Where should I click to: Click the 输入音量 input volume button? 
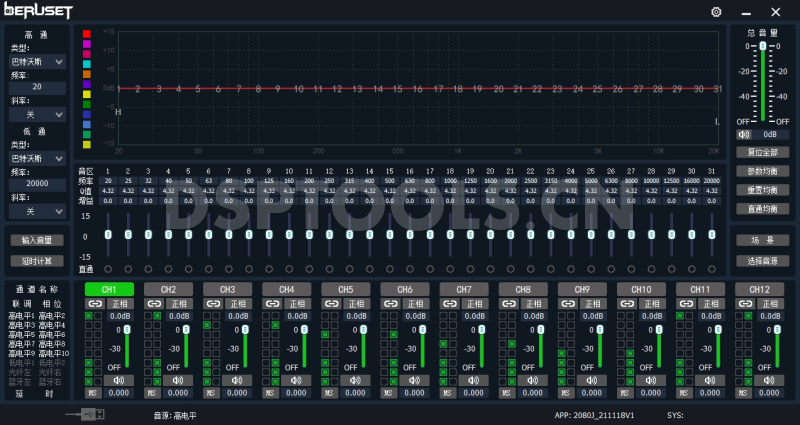[37, 240]
